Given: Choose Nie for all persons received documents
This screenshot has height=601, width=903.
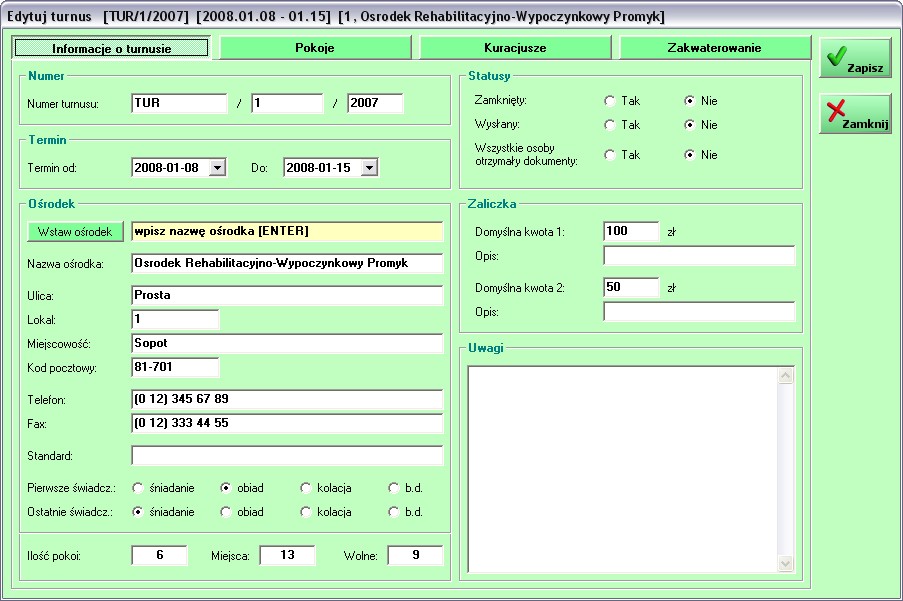Looking at the screenshot, I should tap(690, 155).
